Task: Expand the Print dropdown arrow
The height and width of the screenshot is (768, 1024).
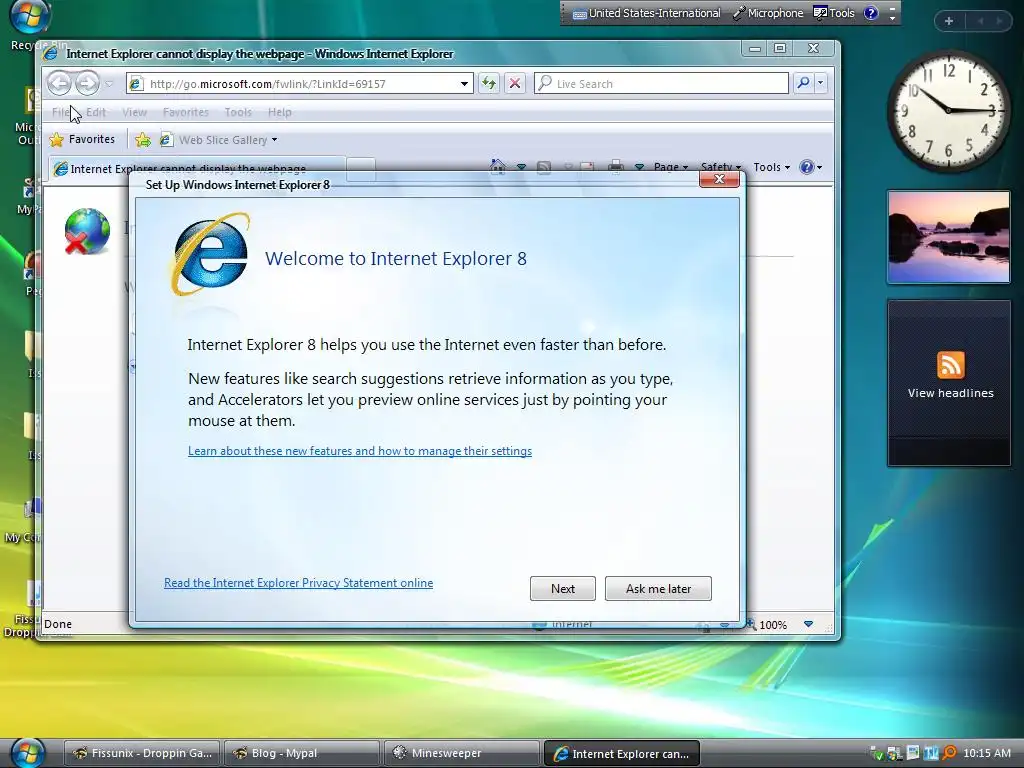Action: 639,167
